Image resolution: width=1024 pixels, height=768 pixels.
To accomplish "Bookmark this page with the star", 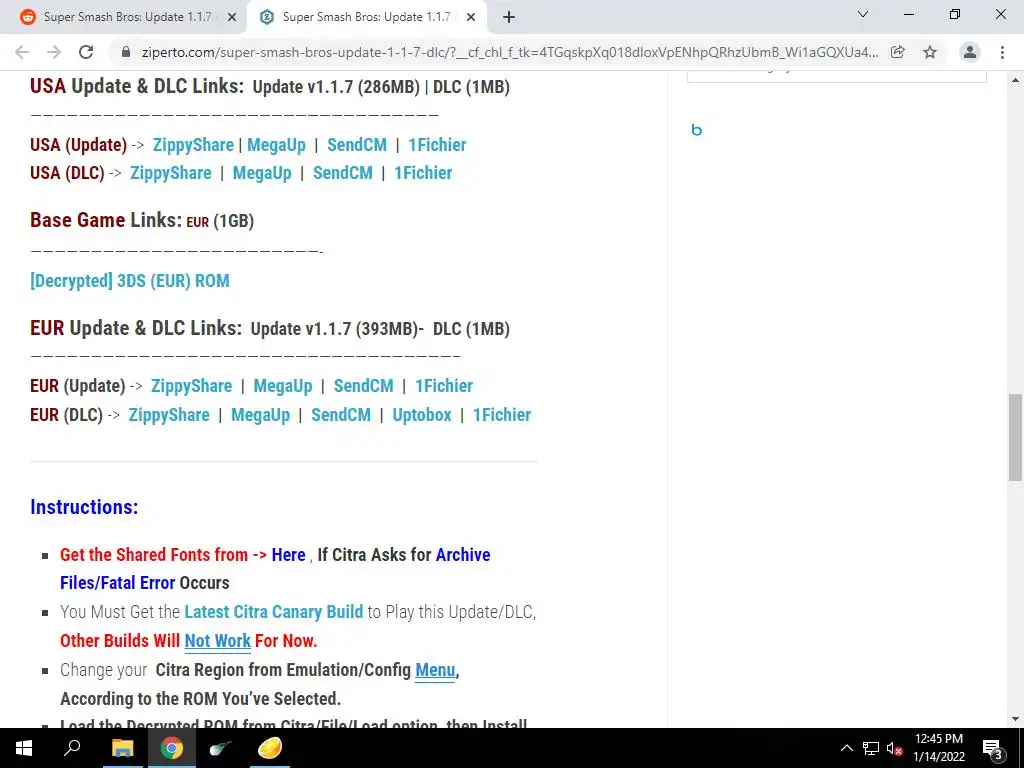I will tap(930, 52).
